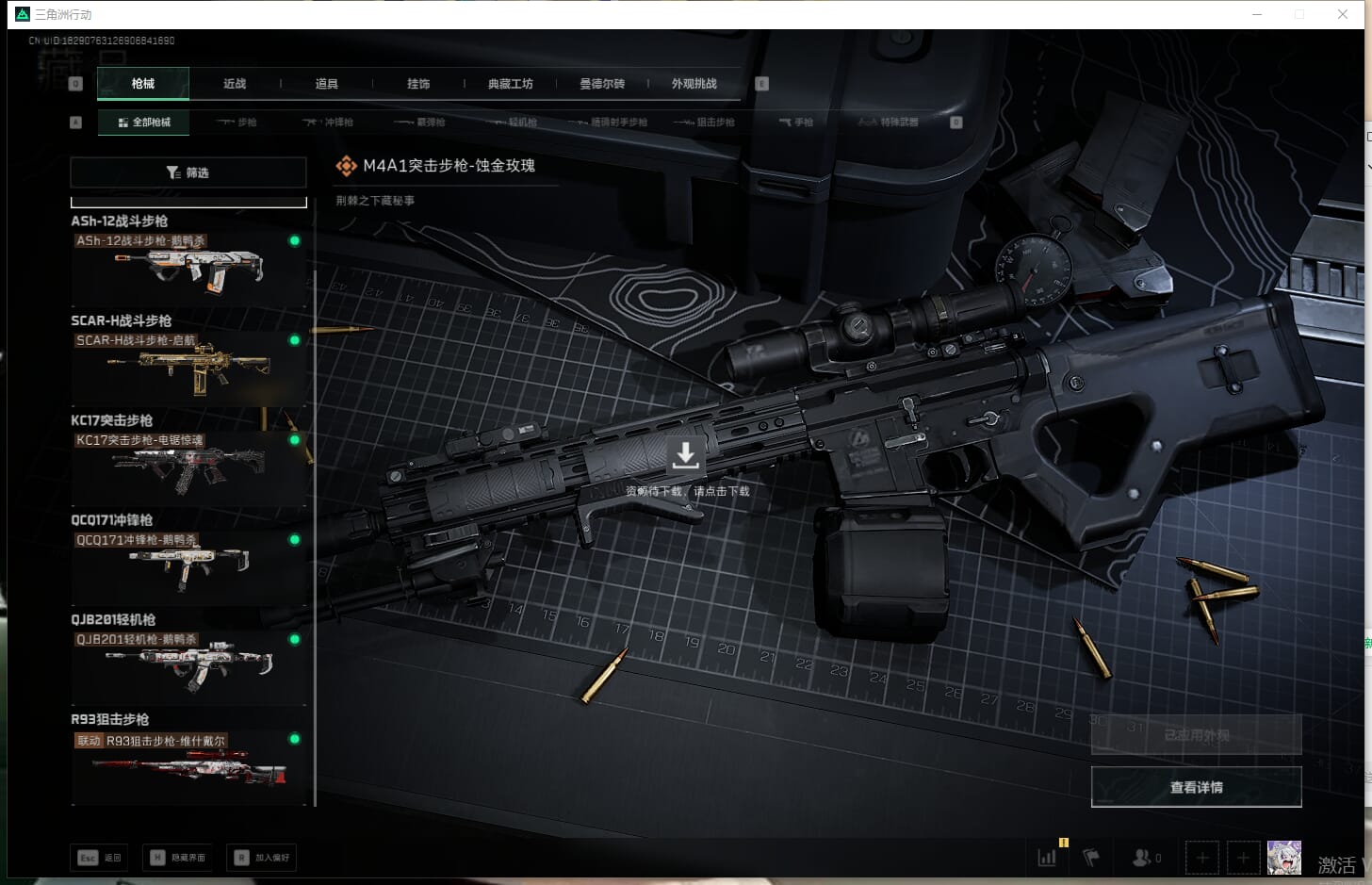
Task: Show the 轻机枪 weapon category
Action: 512,123
